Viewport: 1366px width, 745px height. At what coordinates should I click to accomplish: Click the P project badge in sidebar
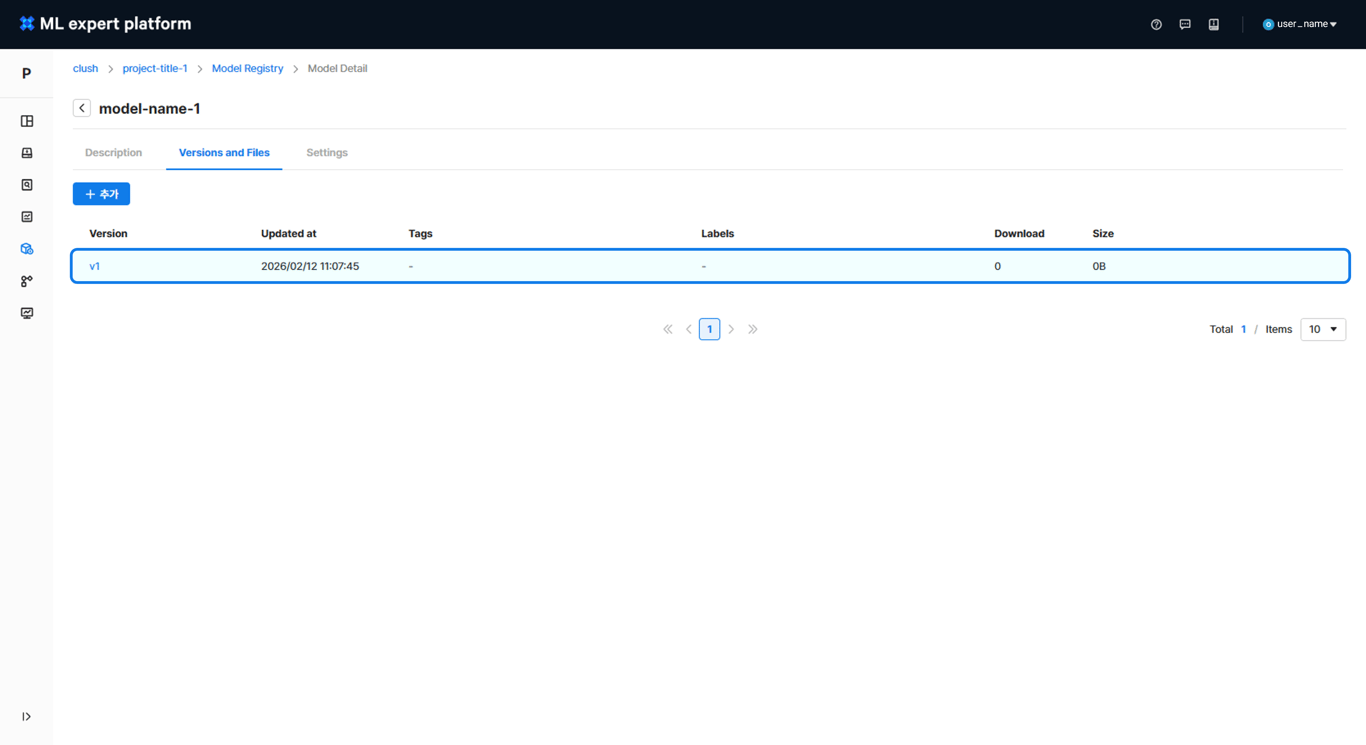pos(27,73)
